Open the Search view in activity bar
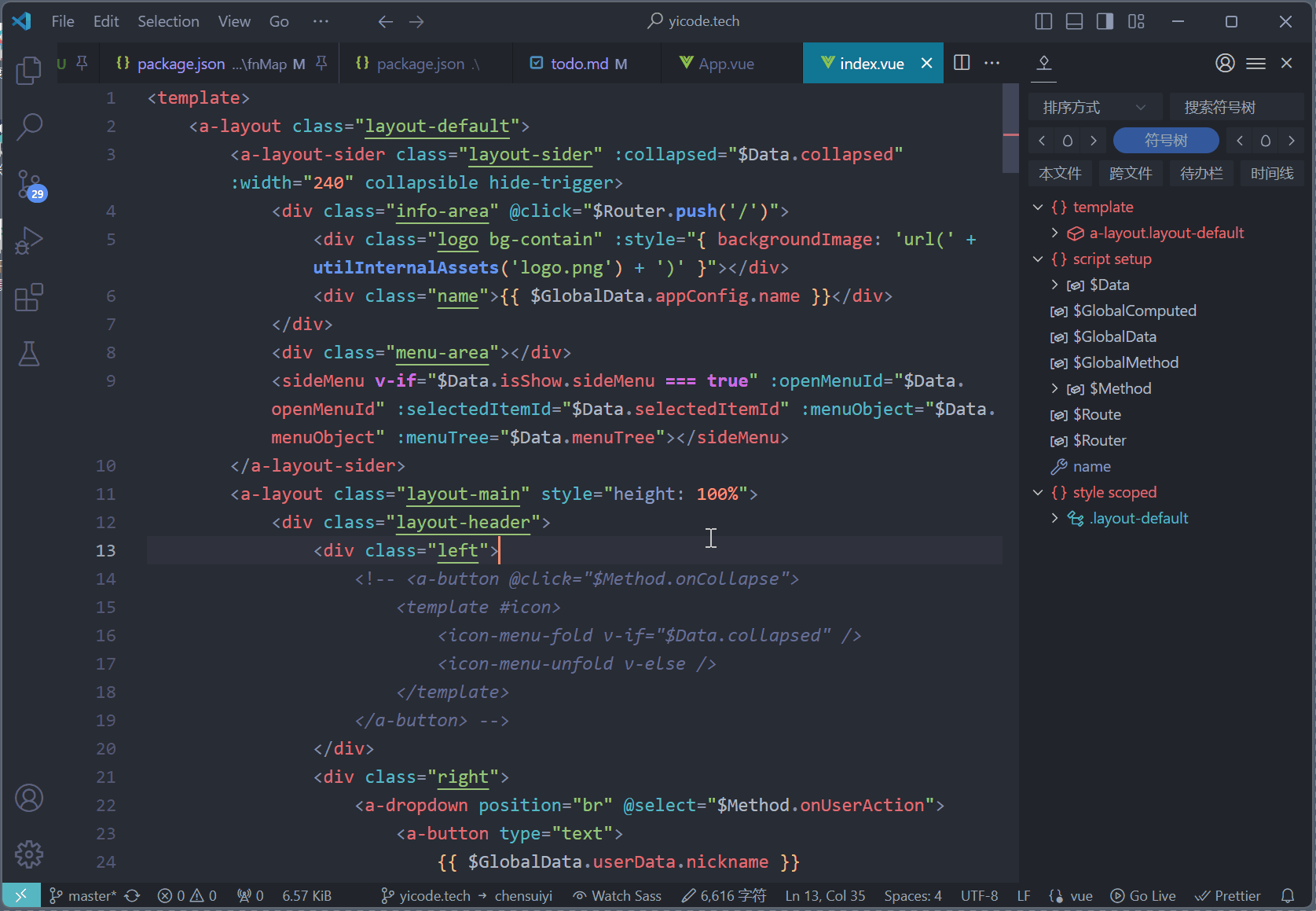This screenshot has width=1316, height=911. coord(29,127)
